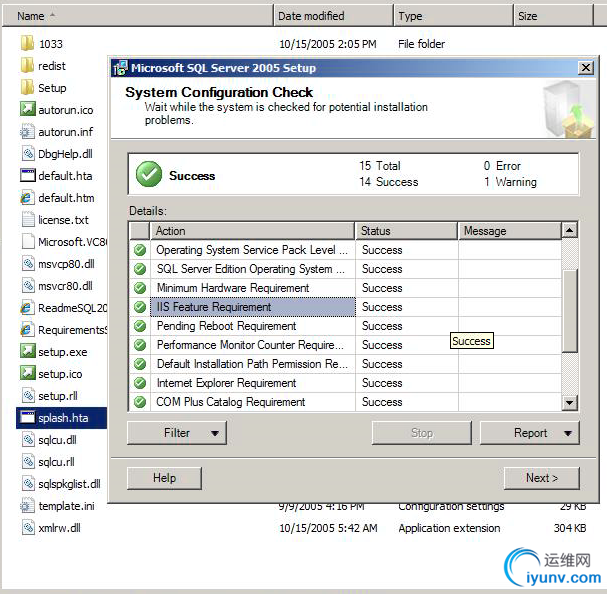Image resolution: width=607 pixels, height=594 pixels.
Task: Select the msvcr80.dll file icon
Action: 28,286
